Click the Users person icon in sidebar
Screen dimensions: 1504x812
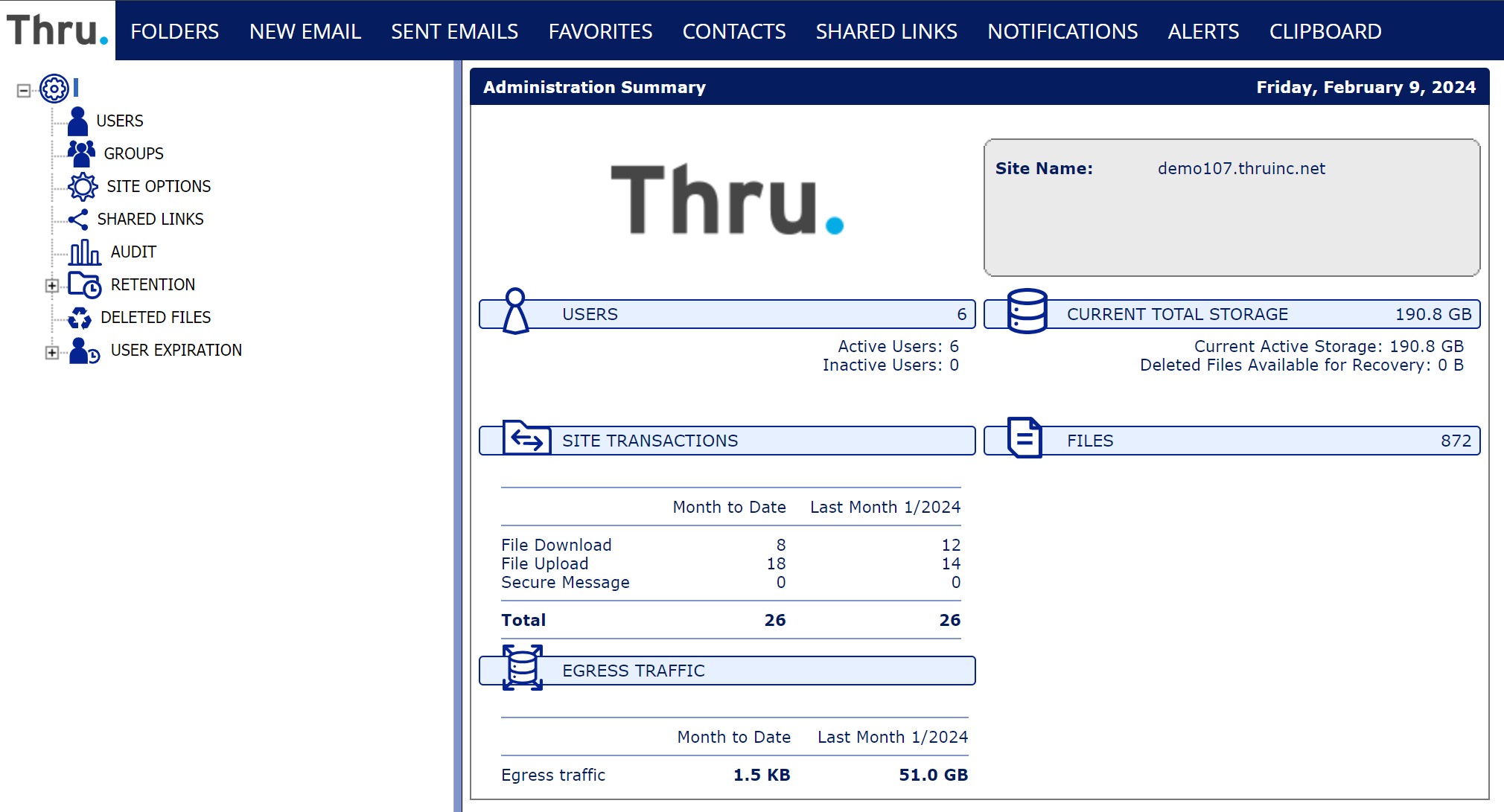pos(77,121)
